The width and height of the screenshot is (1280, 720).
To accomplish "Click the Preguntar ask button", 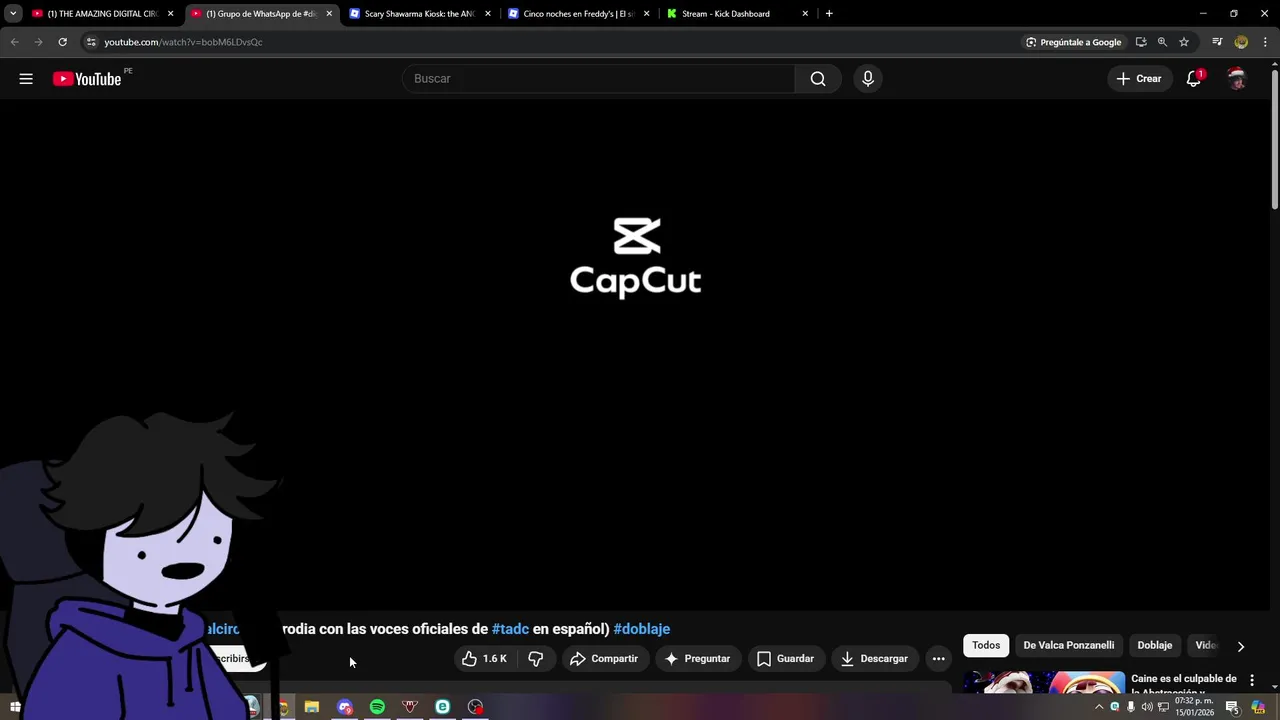I will [x=697, y=659].
